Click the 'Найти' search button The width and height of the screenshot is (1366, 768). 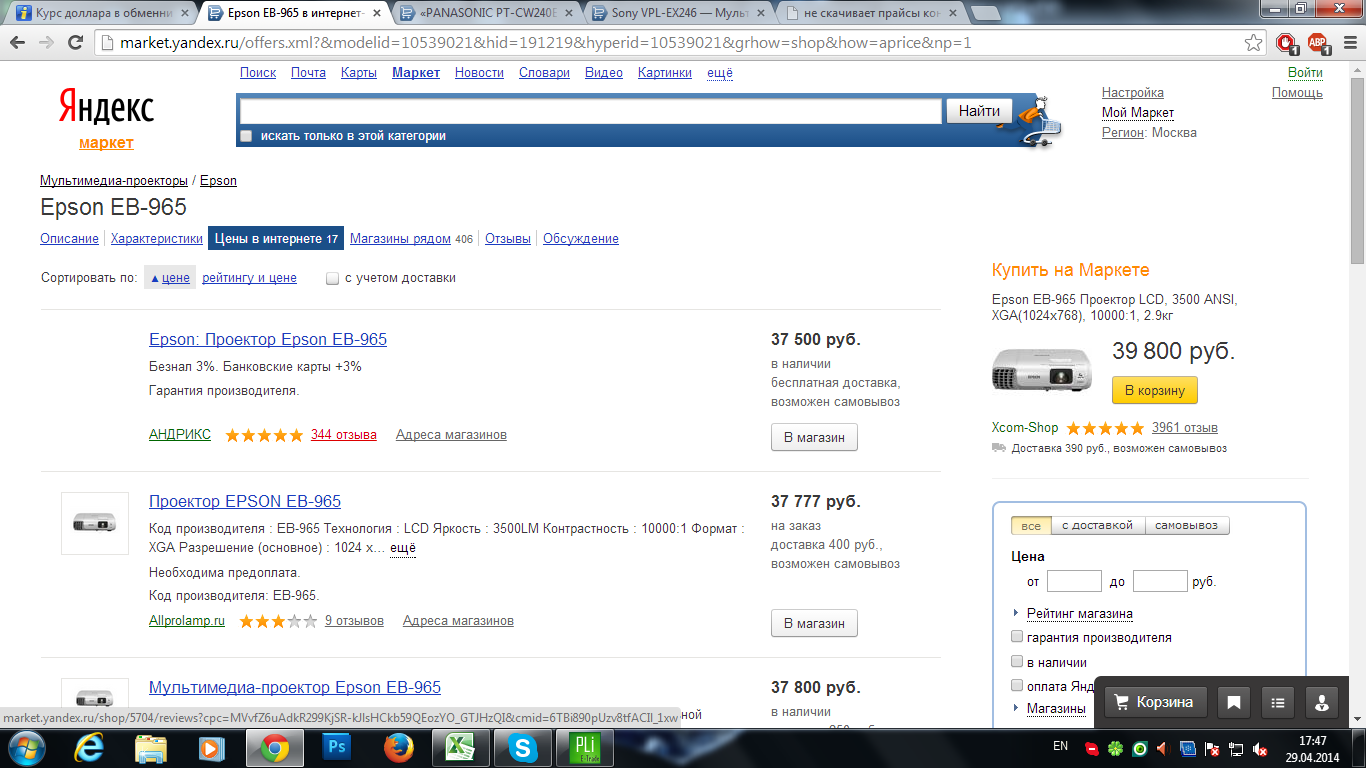pyautogui.click(x=979, y=111)
